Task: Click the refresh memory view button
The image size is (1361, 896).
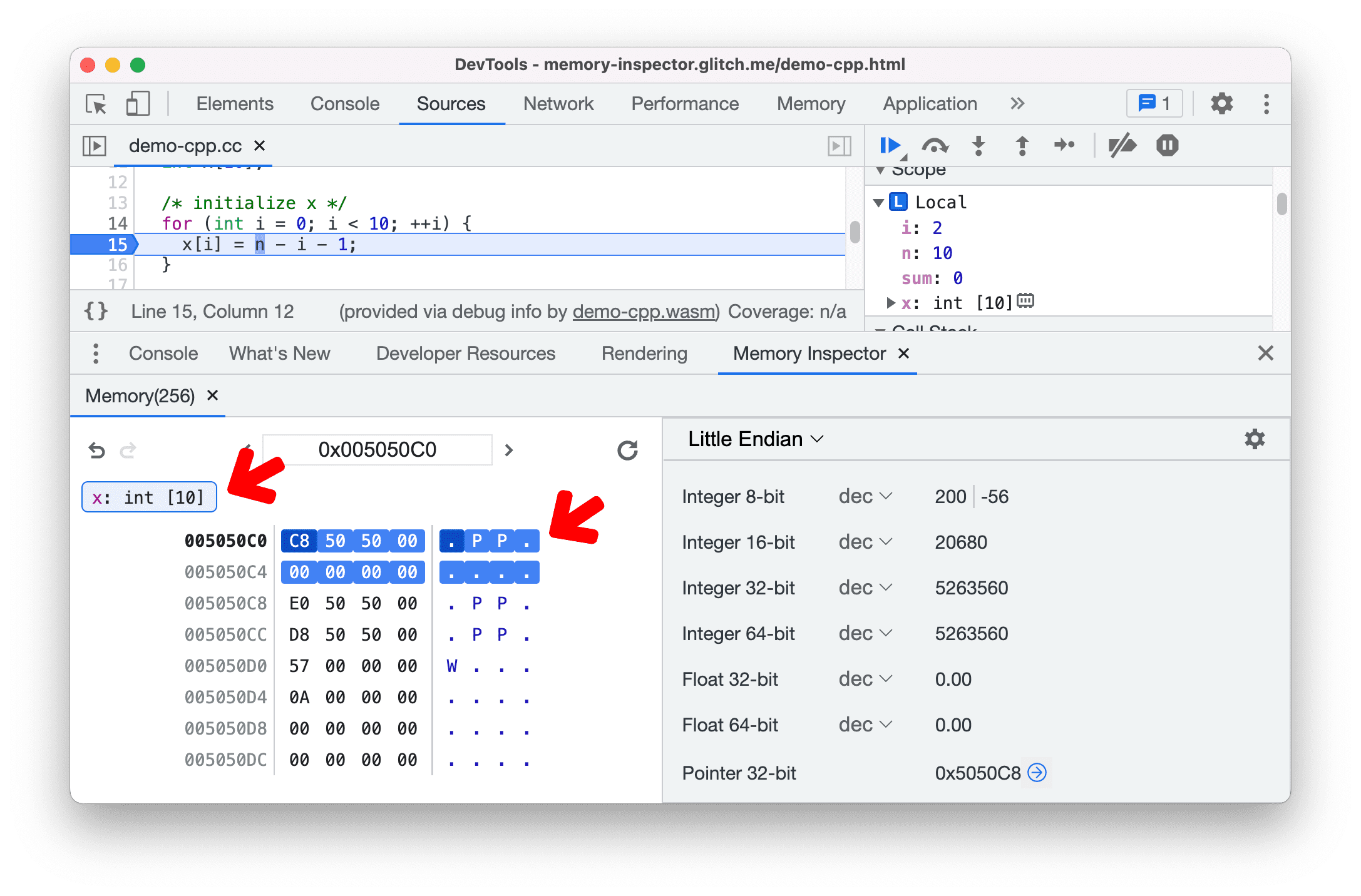Action: click(x=628, y=448)
